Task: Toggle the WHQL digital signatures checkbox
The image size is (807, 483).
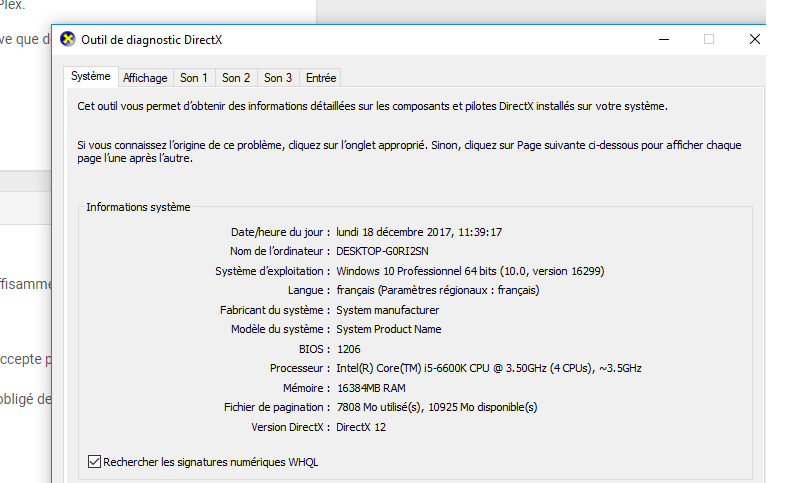Action: pos(95,462)
